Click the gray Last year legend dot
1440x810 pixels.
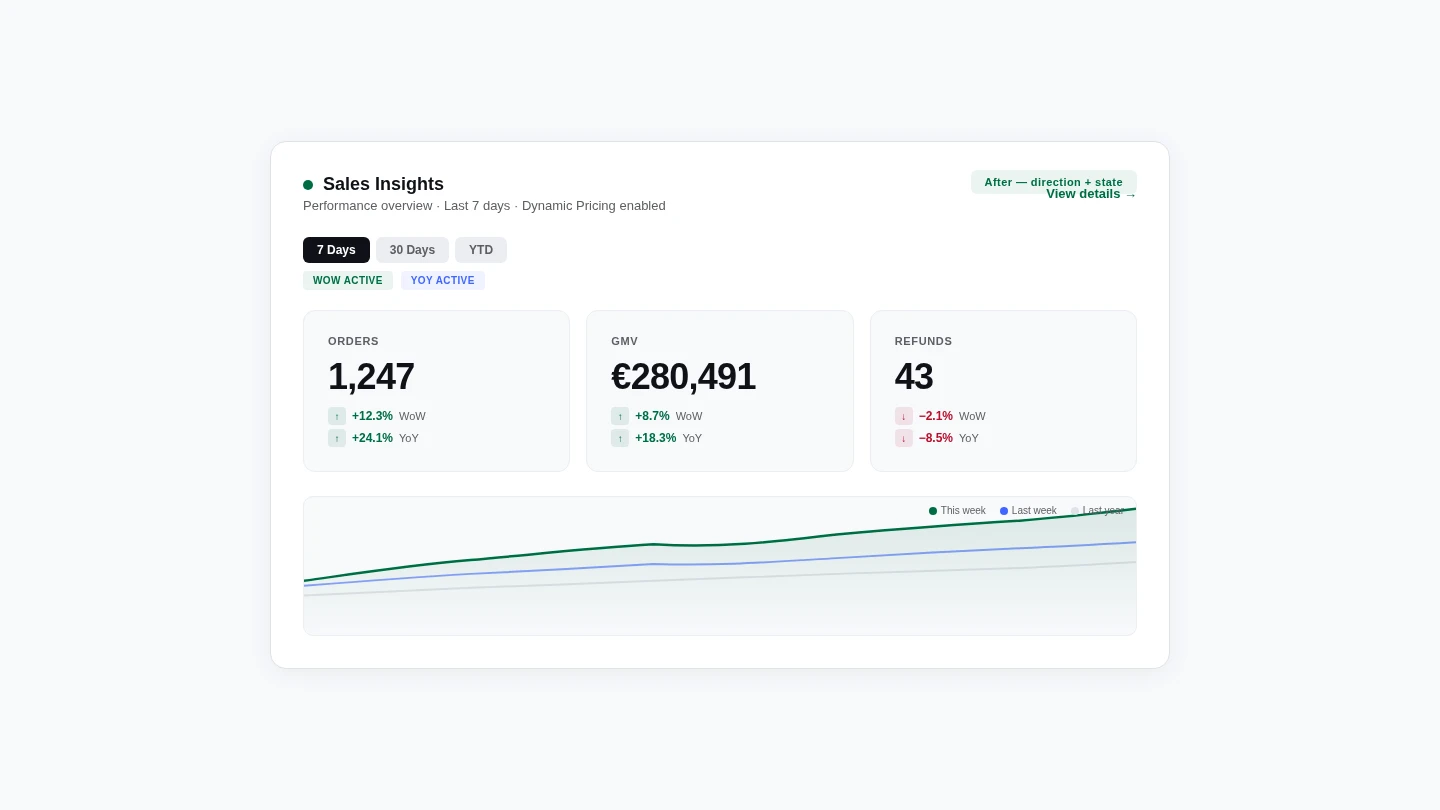(1075, 510)
